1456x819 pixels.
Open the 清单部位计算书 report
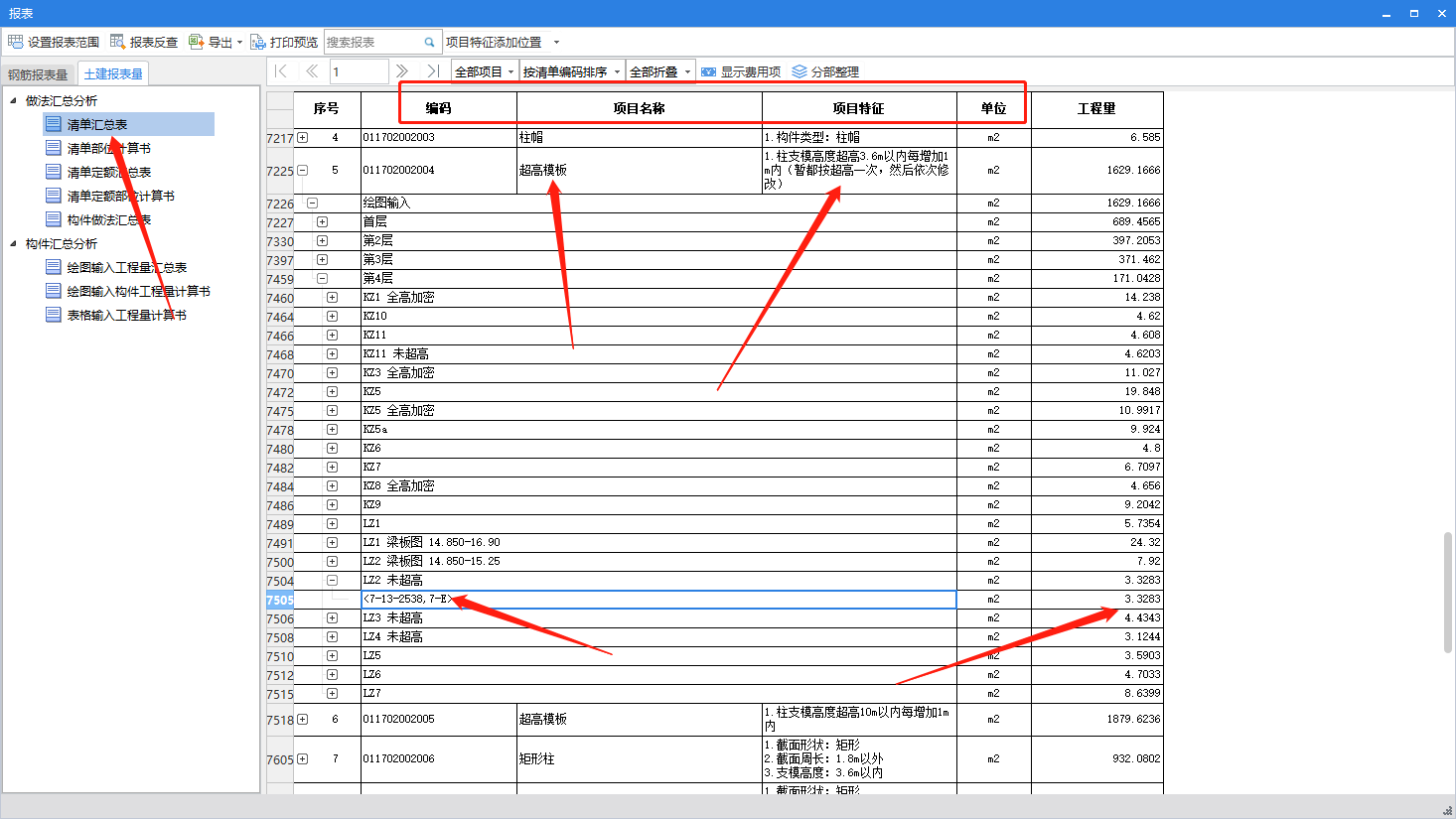point(109,148)
